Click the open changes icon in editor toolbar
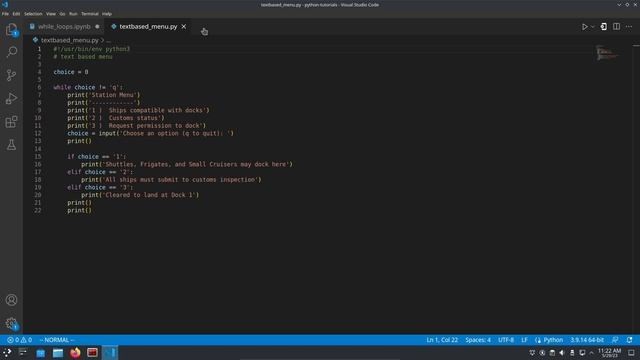This screenshot has width=640, height=360. (604, 27)
